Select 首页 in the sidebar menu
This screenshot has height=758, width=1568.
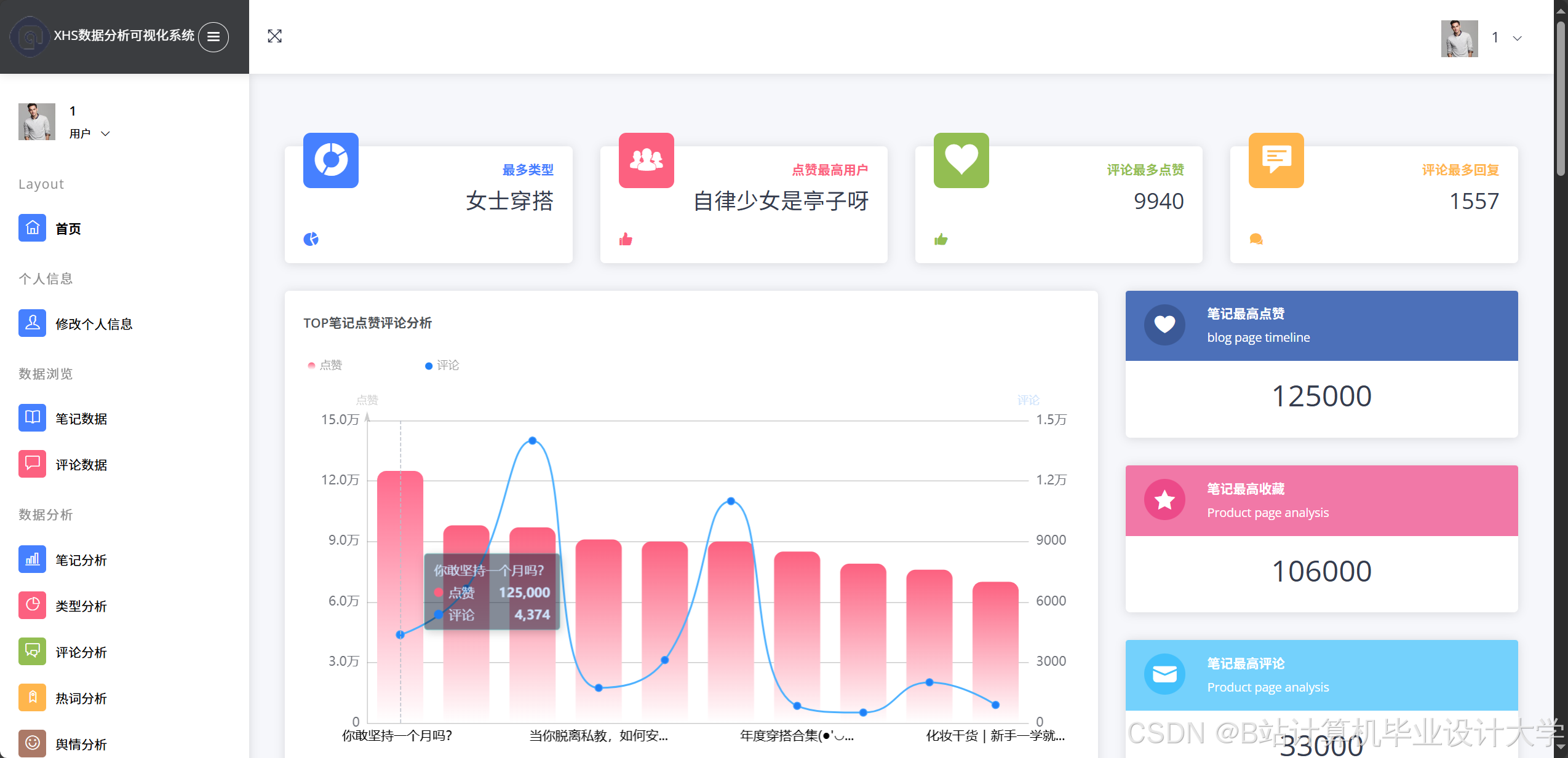70,228
